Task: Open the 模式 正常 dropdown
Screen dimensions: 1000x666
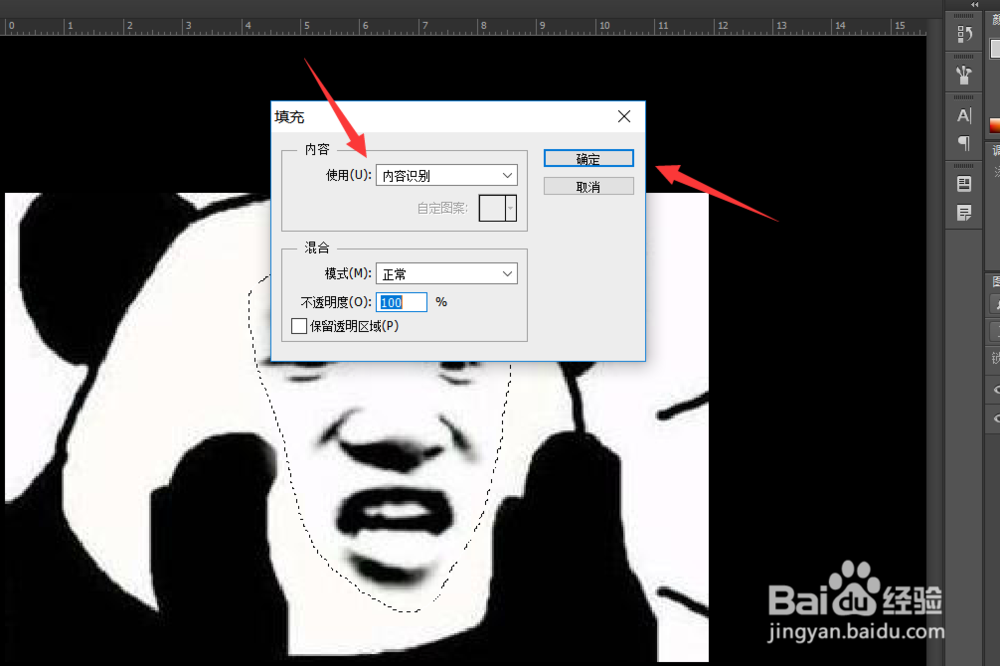Action: click(x=446, y=274)
